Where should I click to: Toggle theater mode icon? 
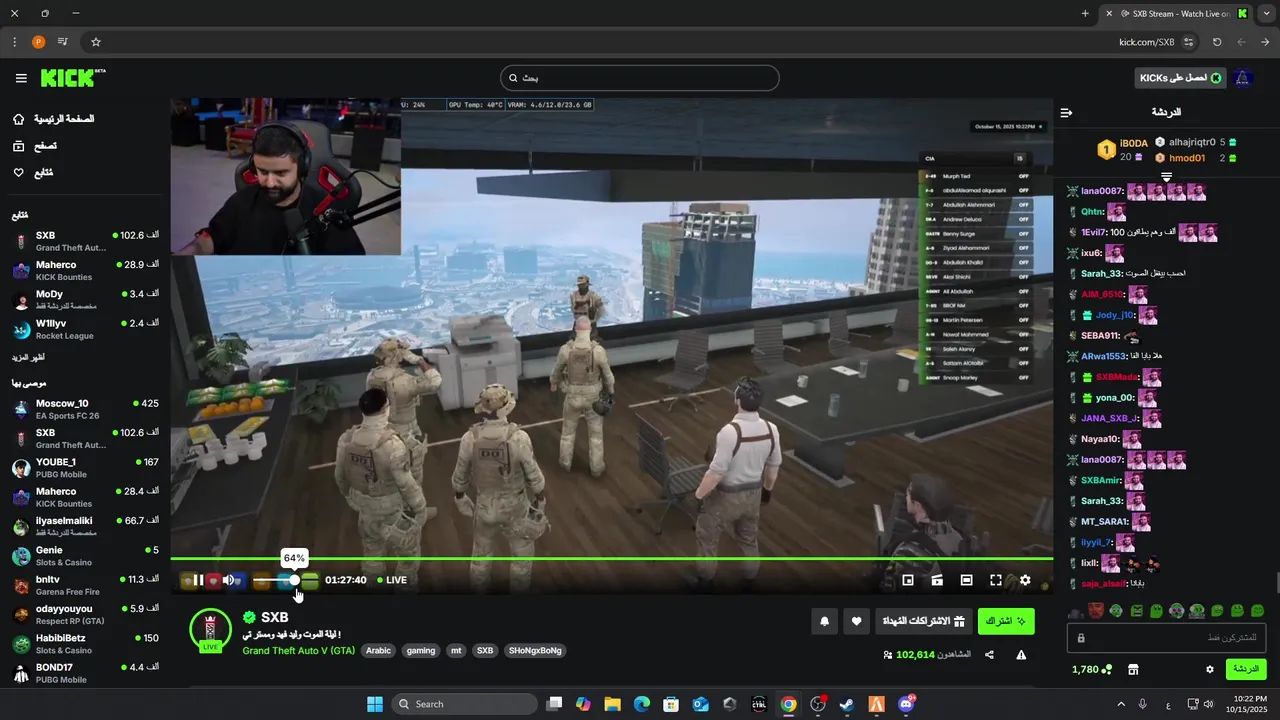coord(966,580)
